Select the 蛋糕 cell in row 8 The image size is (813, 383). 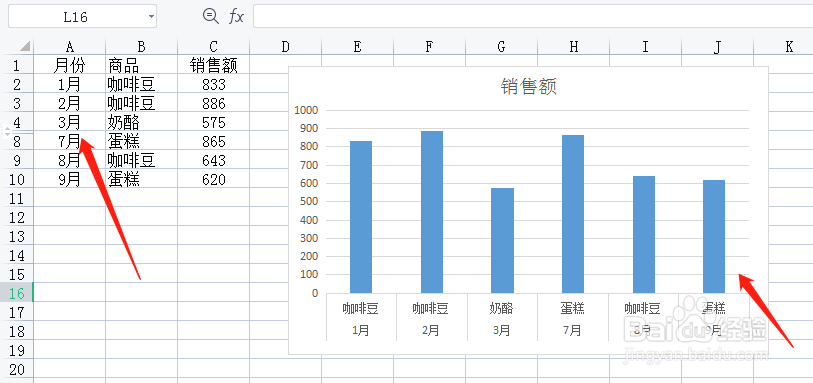tap(142, 141)
